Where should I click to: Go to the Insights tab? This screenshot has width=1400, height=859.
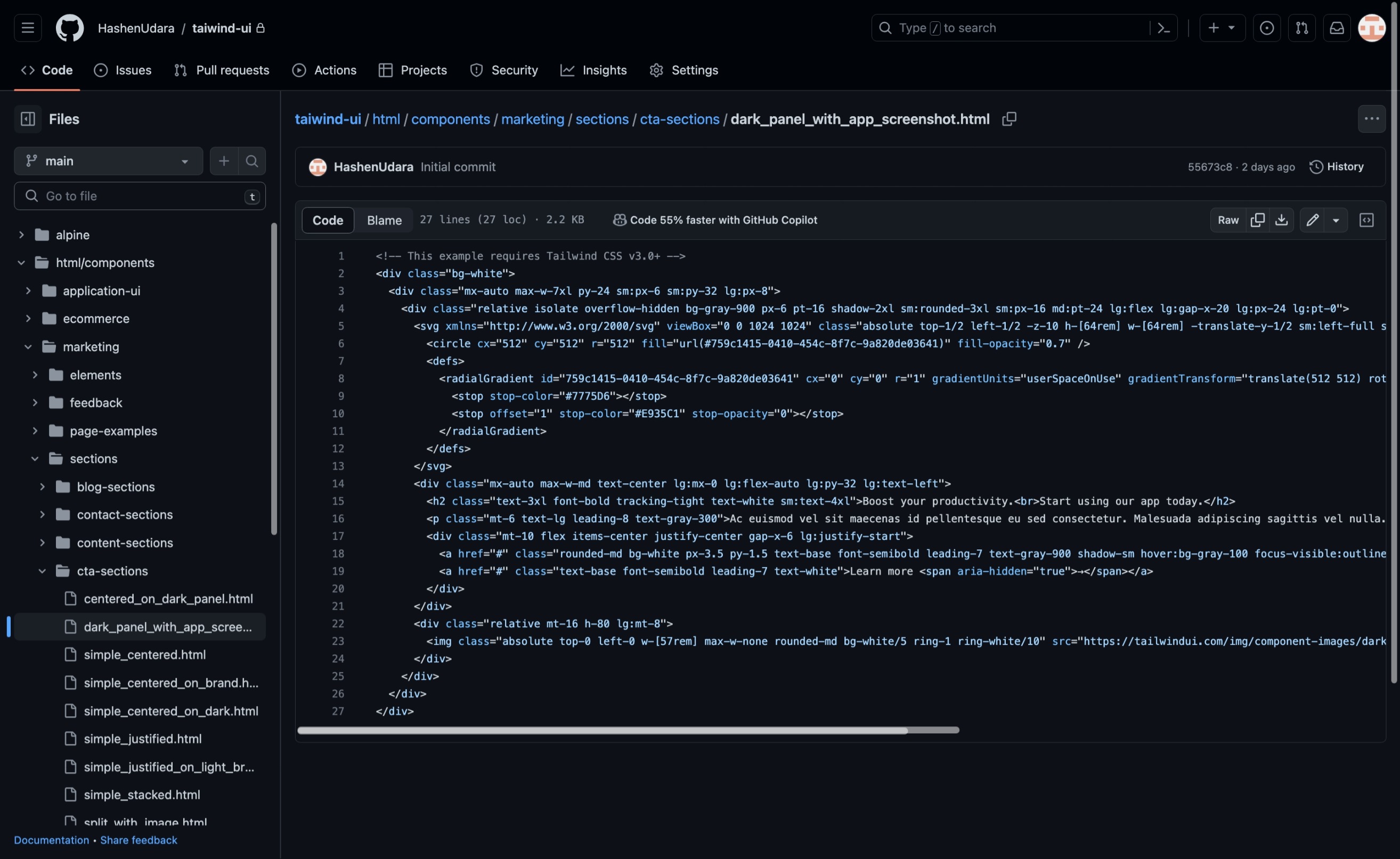(x=594, y=70)
